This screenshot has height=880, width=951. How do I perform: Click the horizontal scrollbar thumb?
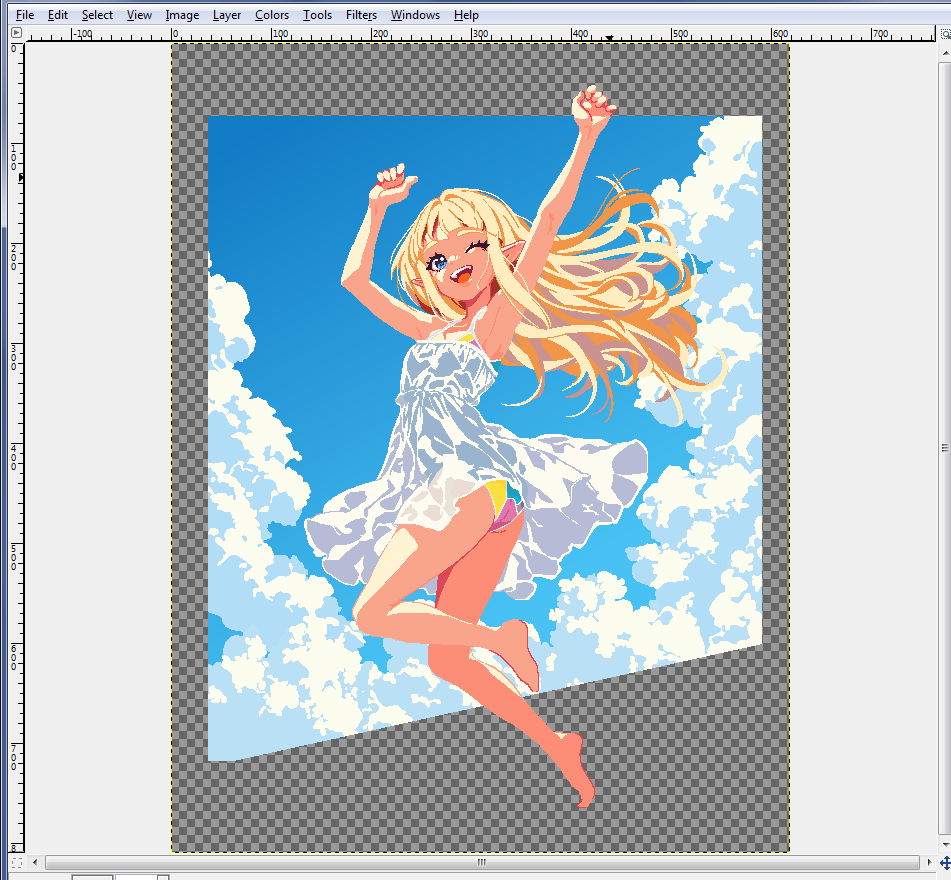tap(481, 862)
